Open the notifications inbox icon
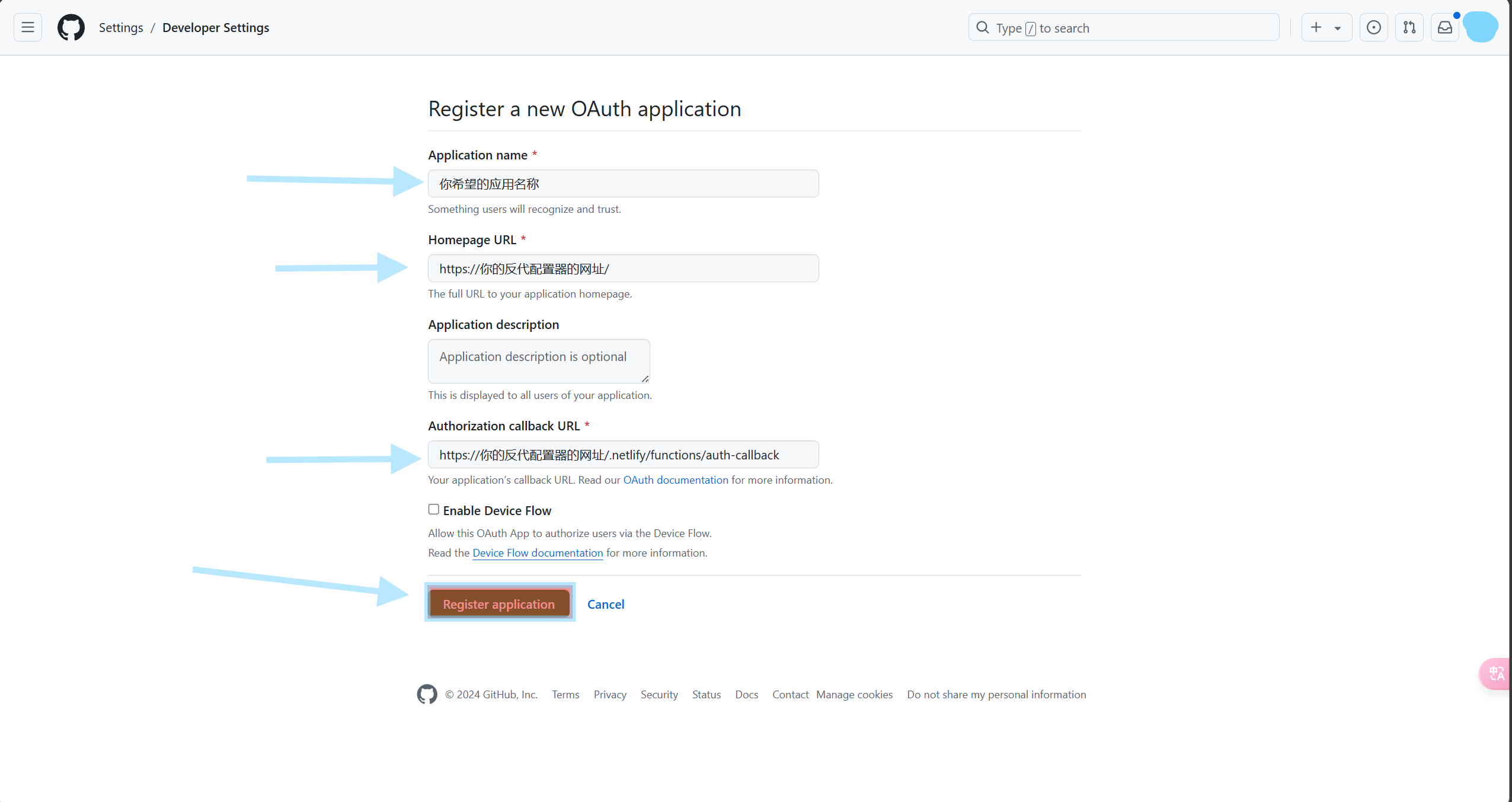Viewport: 1512px width, 802px height. click(1445, 27)
